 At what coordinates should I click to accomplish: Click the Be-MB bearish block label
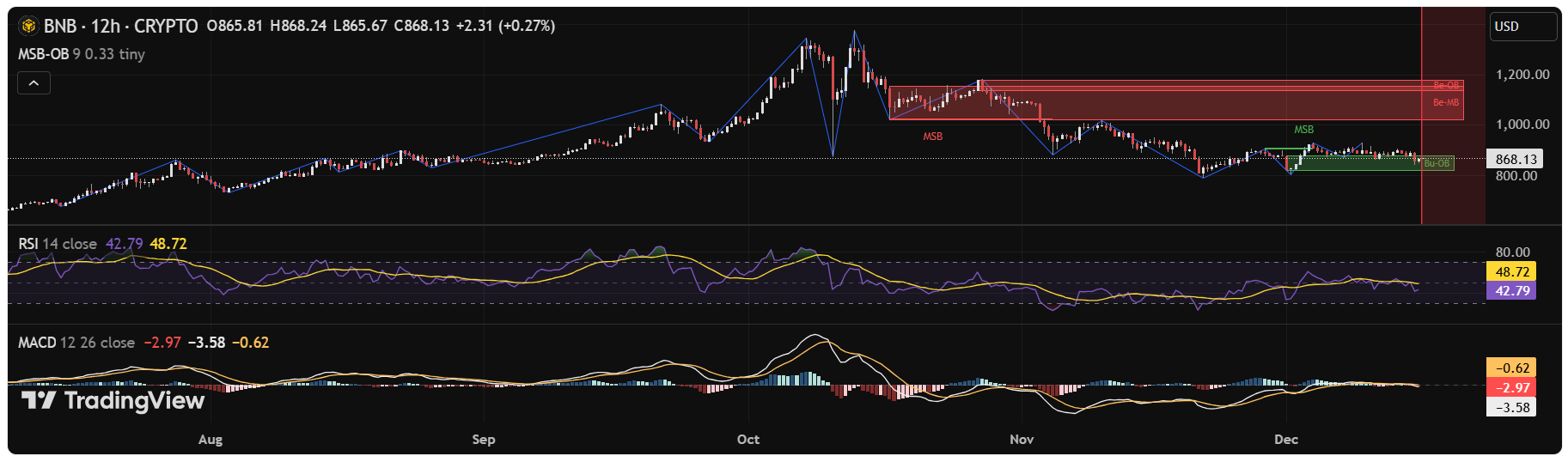[1445, 102]
